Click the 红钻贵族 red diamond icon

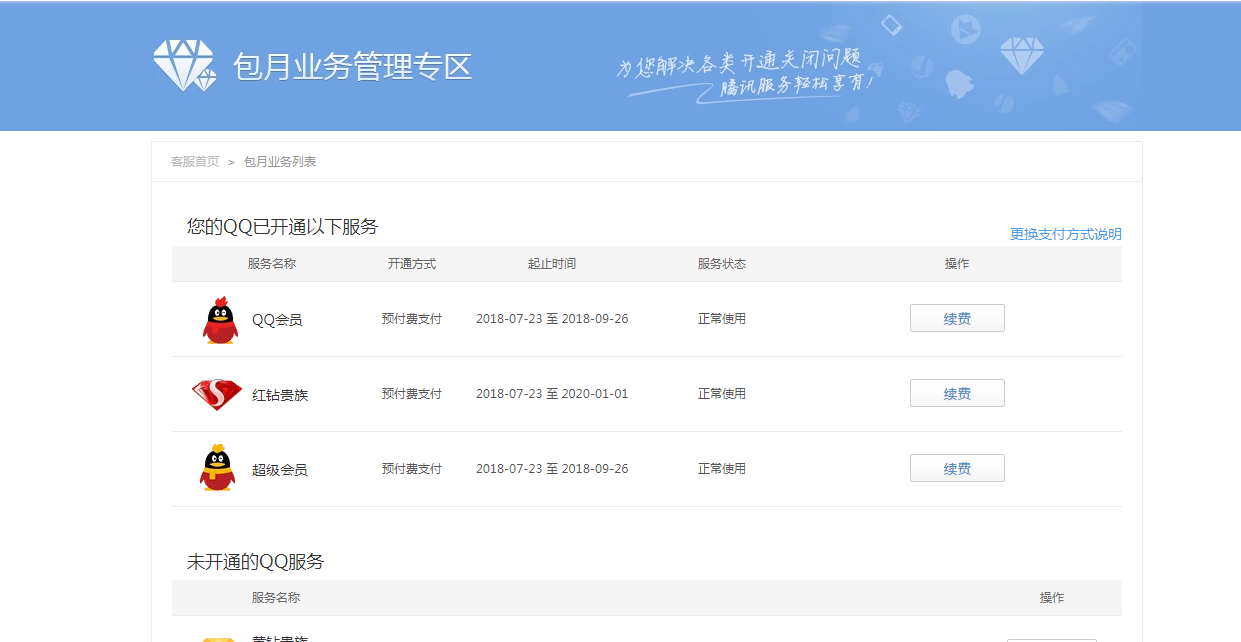[x=217, y=394]
